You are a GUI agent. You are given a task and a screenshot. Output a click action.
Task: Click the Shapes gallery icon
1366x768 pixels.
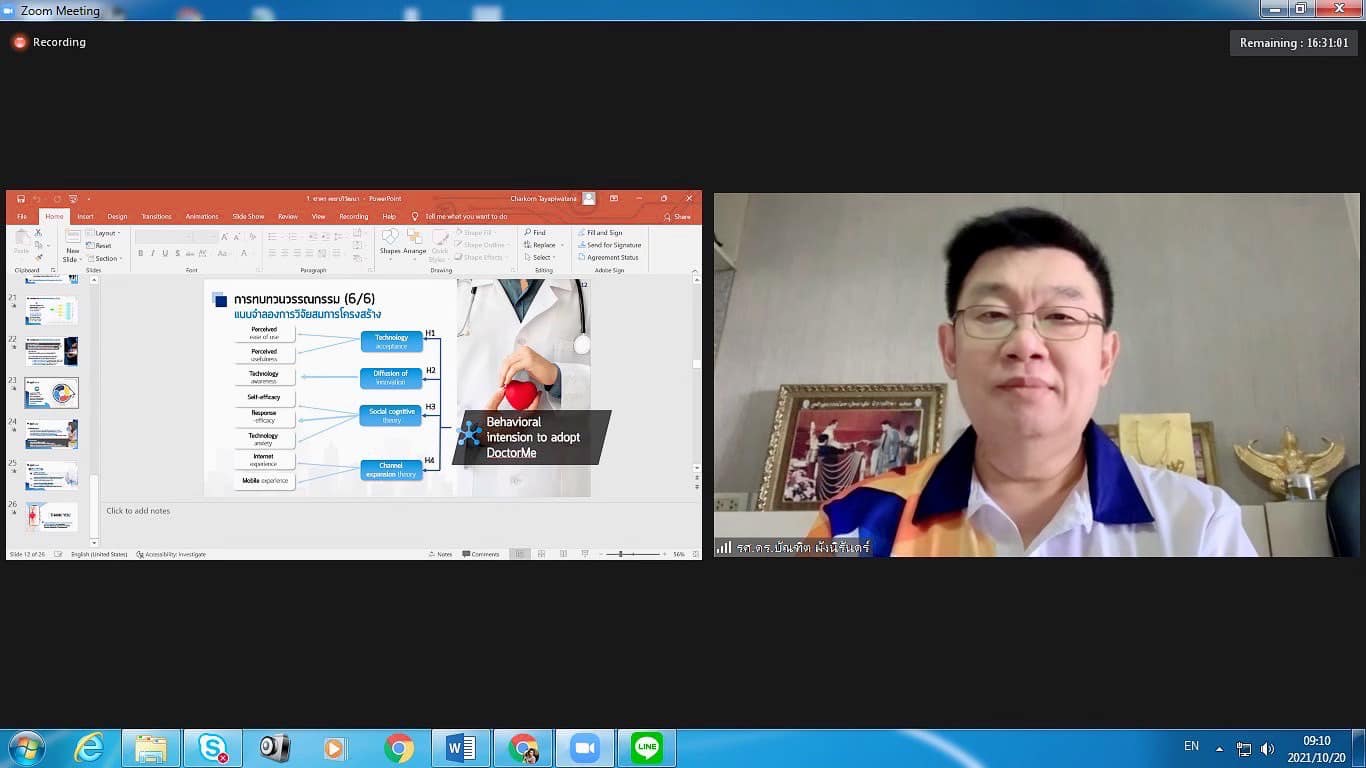389,238
